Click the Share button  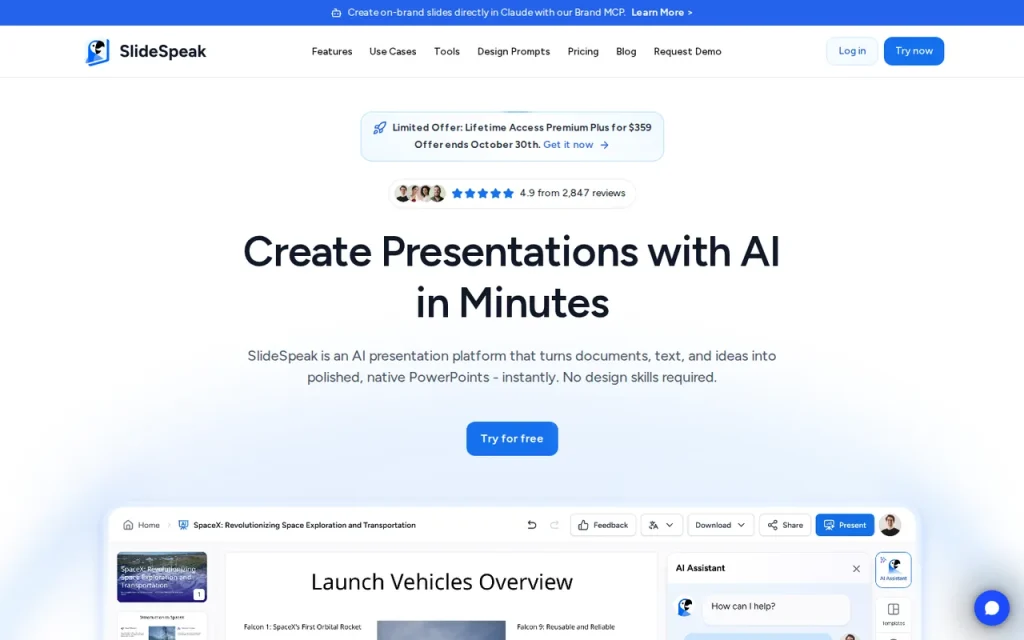click(785, 525)
